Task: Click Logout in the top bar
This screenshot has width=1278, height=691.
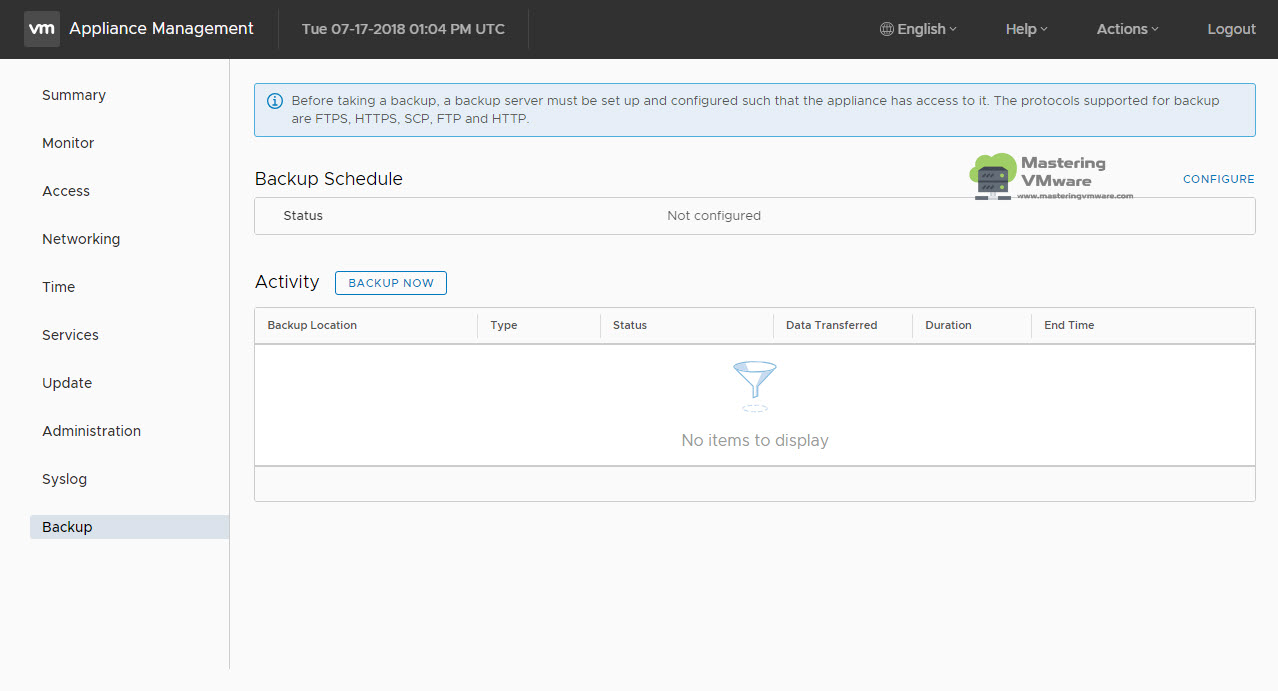Action: click(x=1230, y=29)
